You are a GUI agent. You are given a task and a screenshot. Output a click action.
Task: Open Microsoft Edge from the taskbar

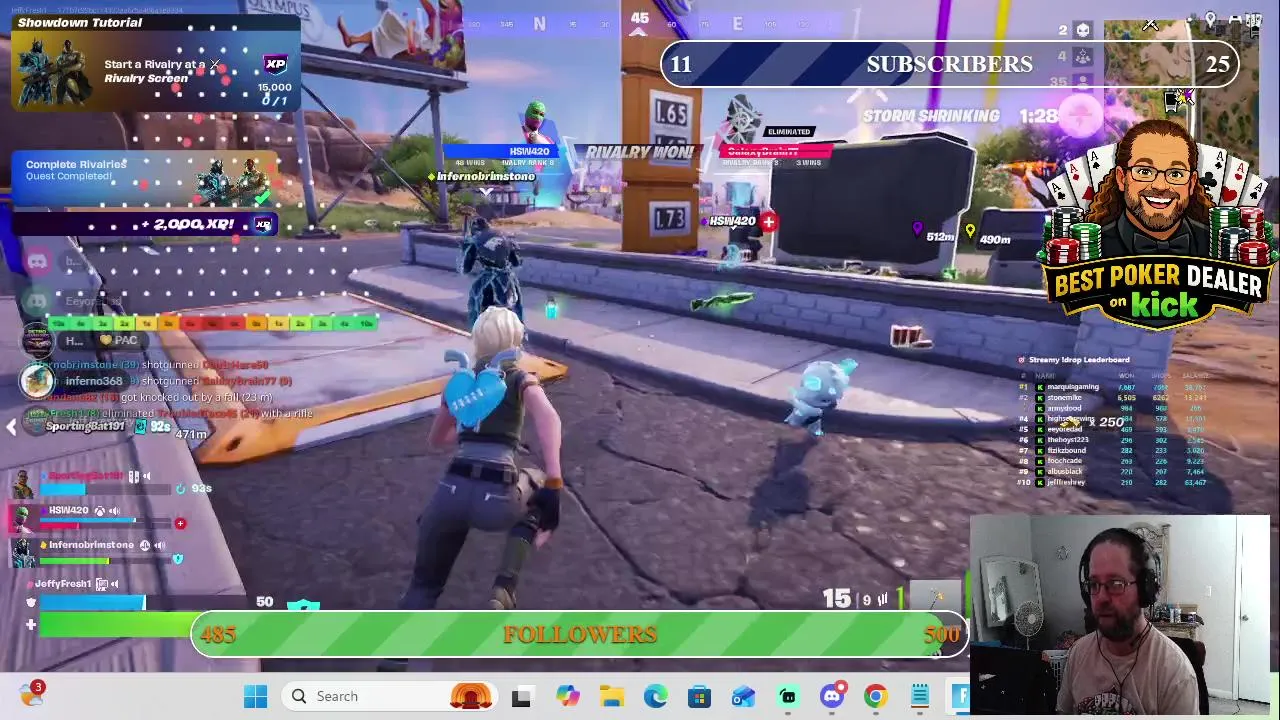coord(656,696)
